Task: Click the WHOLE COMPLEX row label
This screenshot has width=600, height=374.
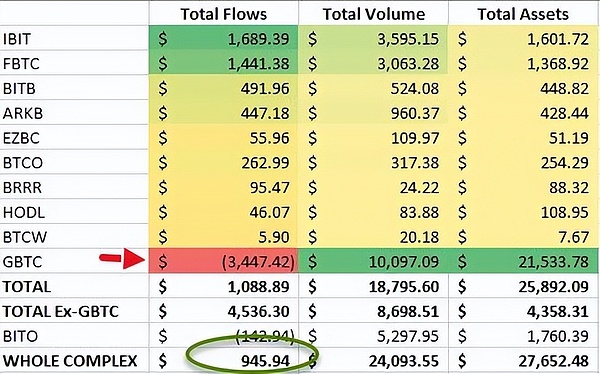Action: (x=70, y=361)
